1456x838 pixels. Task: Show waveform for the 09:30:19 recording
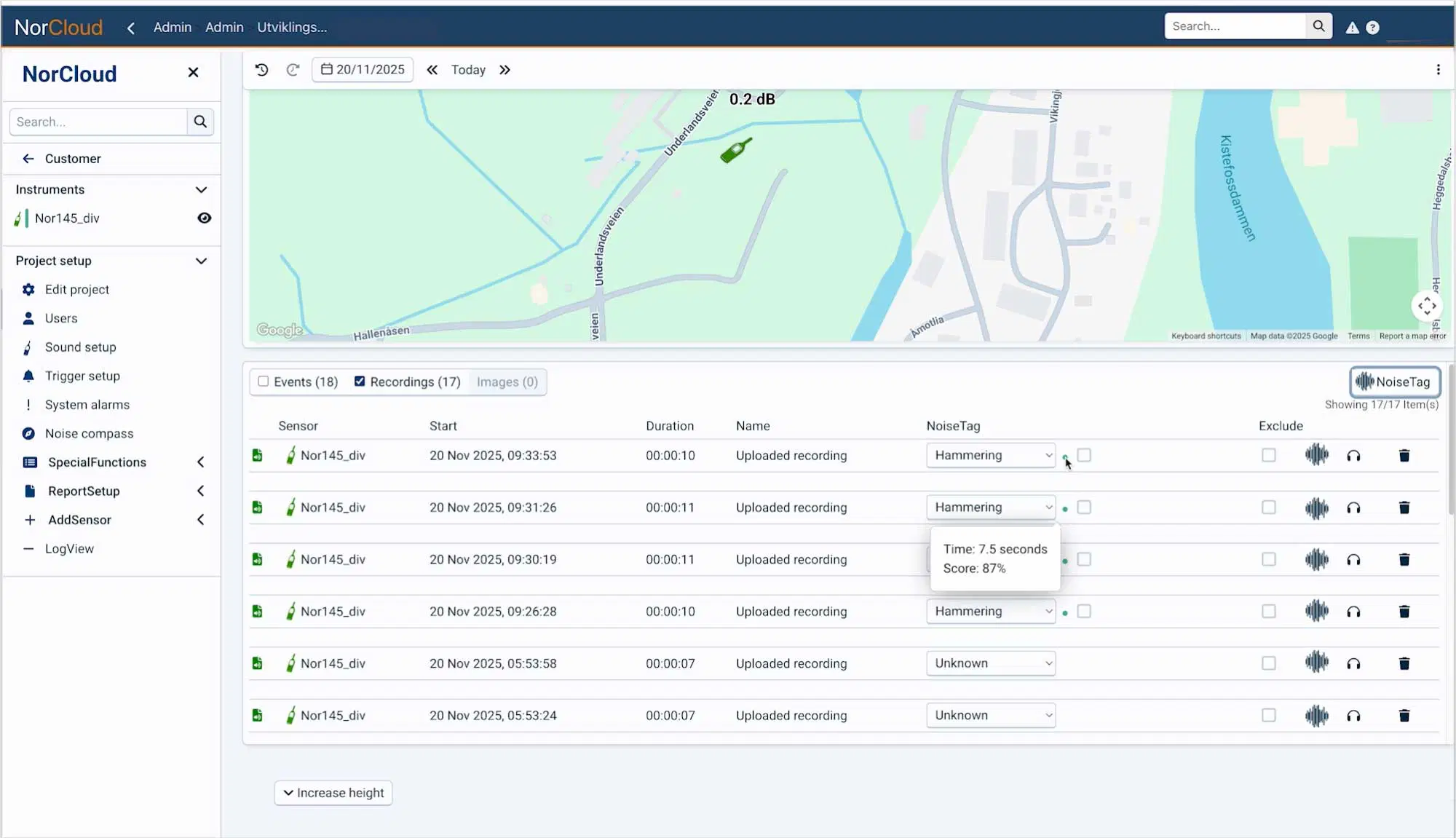pyautogui.click(x=1316, y=559)
